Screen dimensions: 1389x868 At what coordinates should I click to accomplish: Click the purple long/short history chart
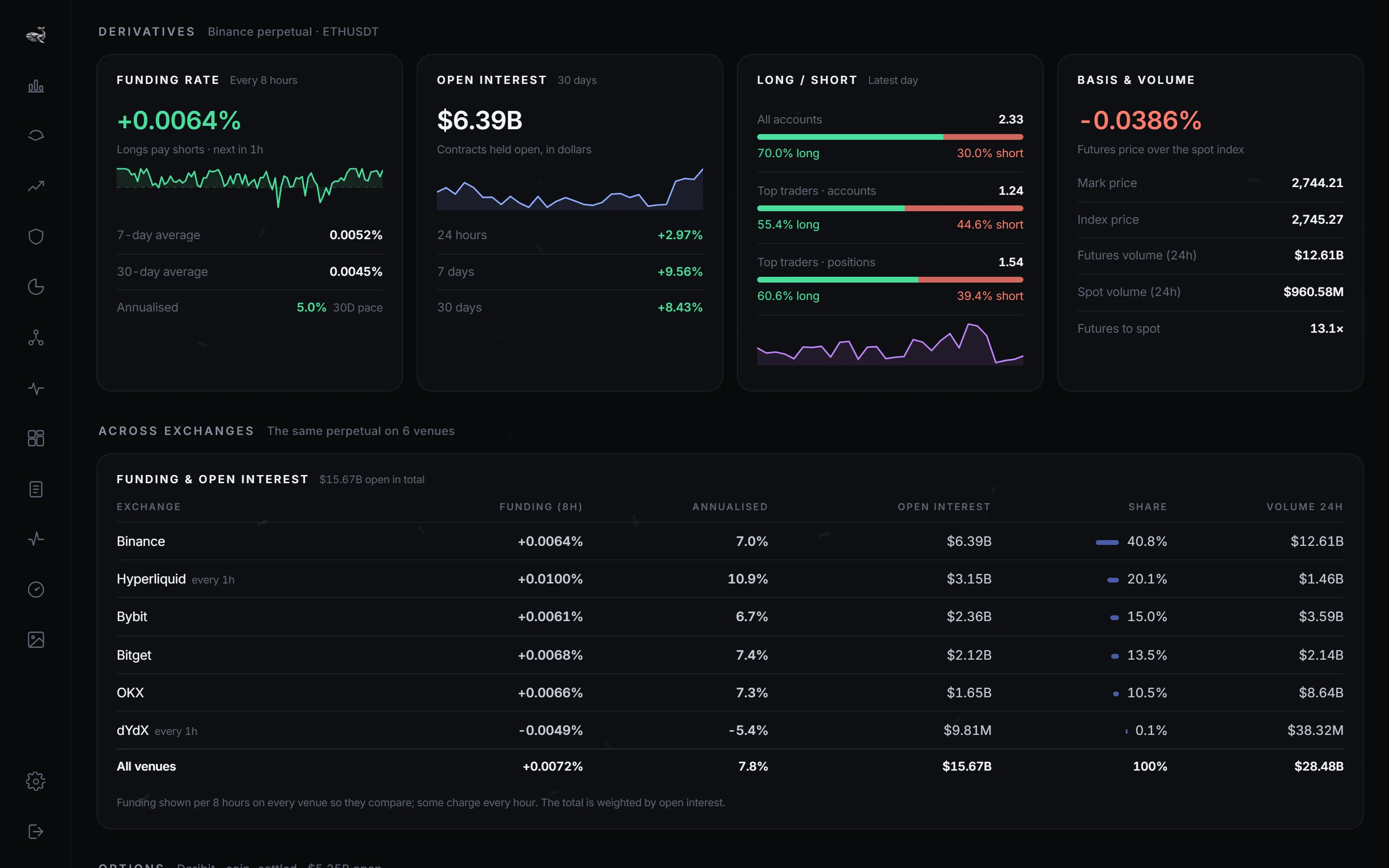coord(890,344)
